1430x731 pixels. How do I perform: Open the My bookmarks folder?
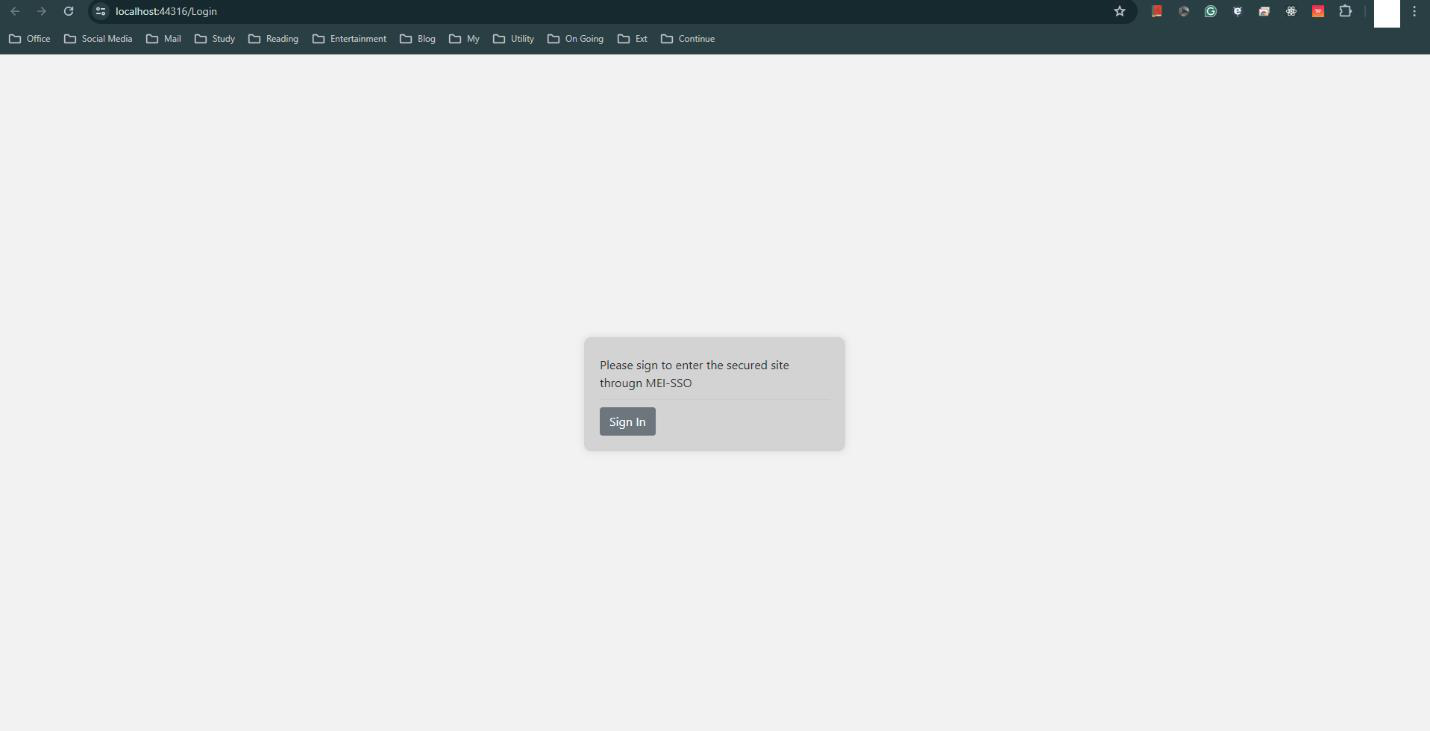[x=465, y=39]
